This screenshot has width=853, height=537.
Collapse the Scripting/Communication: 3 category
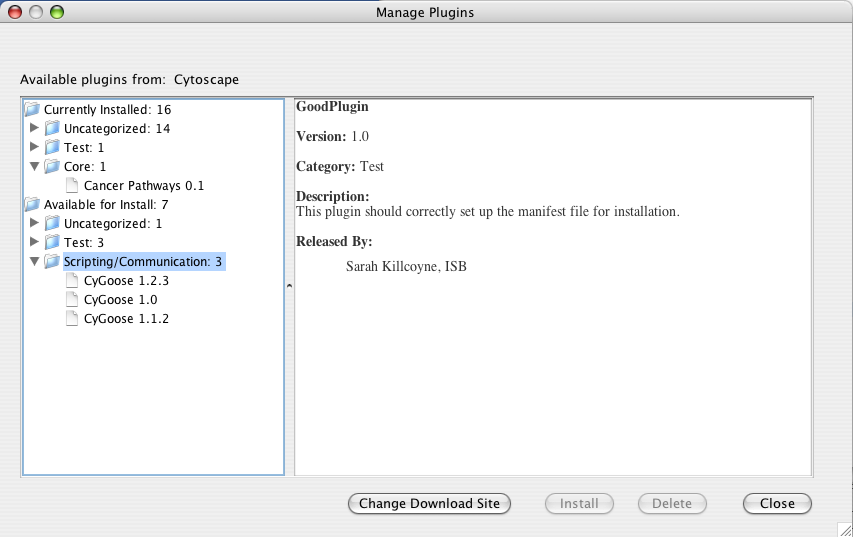pos(35,262)
